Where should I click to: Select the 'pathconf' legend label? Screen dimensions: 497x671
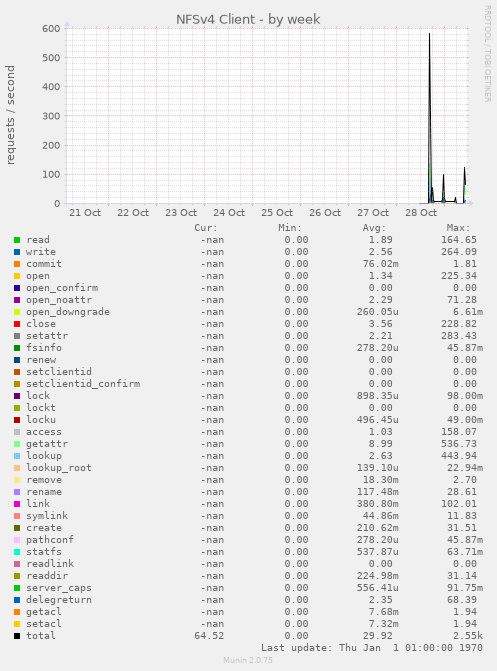tap(50, 540)
